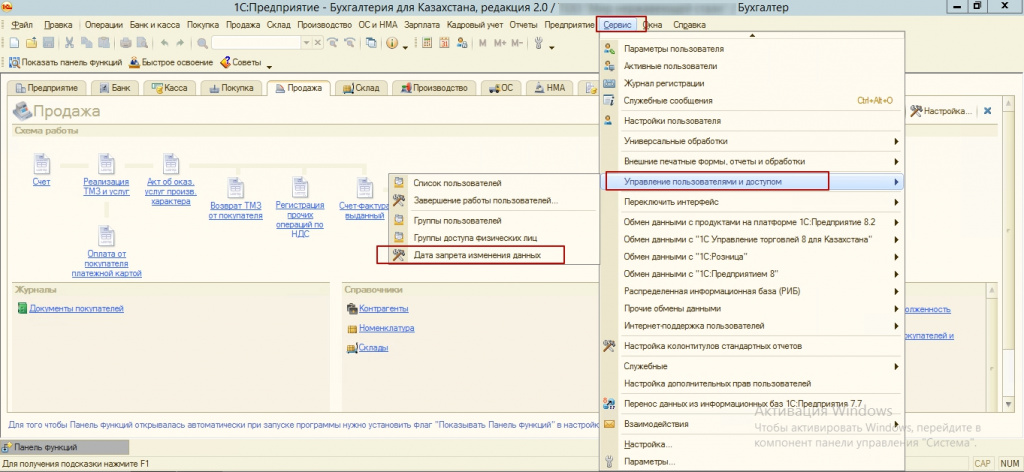Click icon beside Журнал регистрации menu item
Image resolution: width=1024 pixels, height=472 pixels.
pyautogui.click(x=610, y=84)
